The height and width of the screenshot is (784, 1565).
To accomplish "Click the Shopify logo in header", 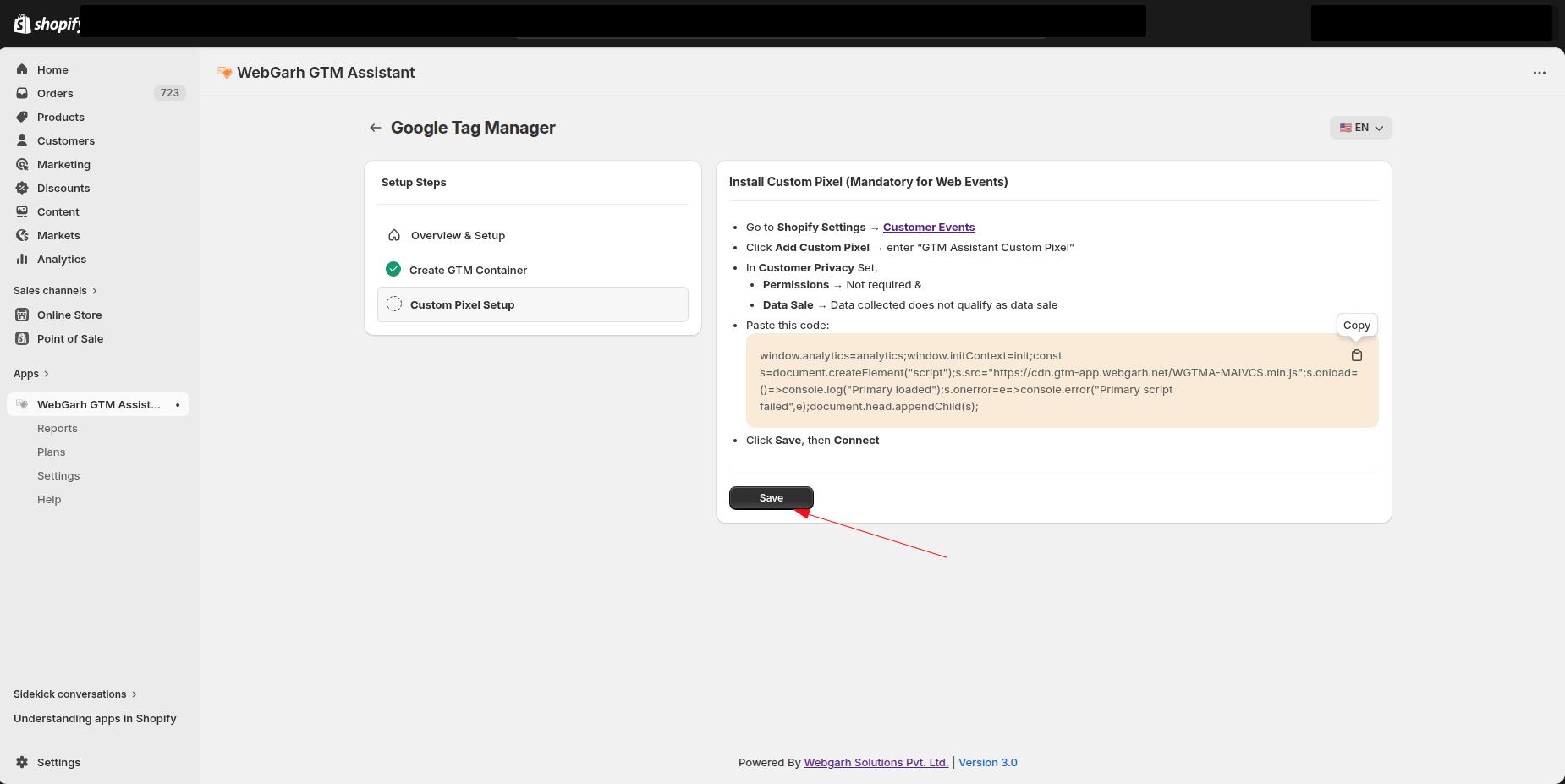I will (x=47, y=24).
